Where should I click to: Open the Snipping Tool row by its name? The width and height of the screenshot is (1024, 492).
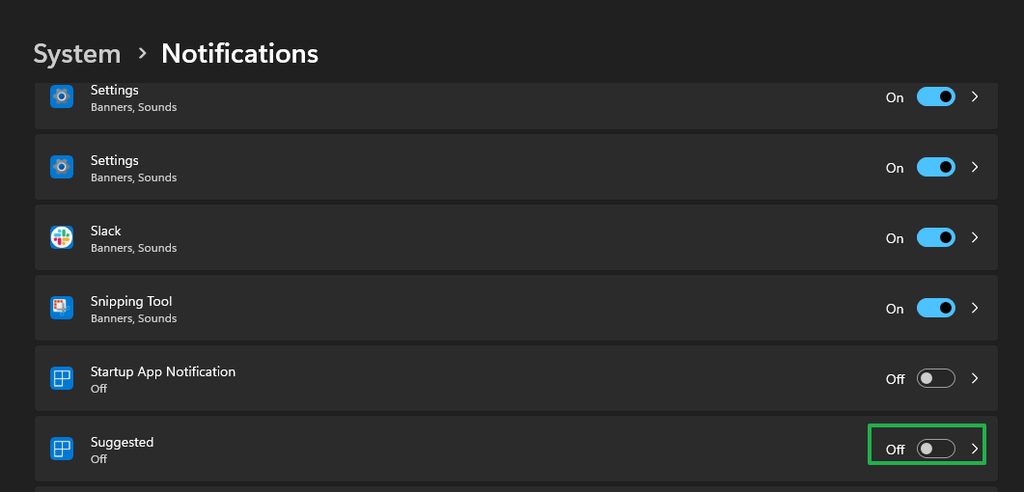point(131,301)
